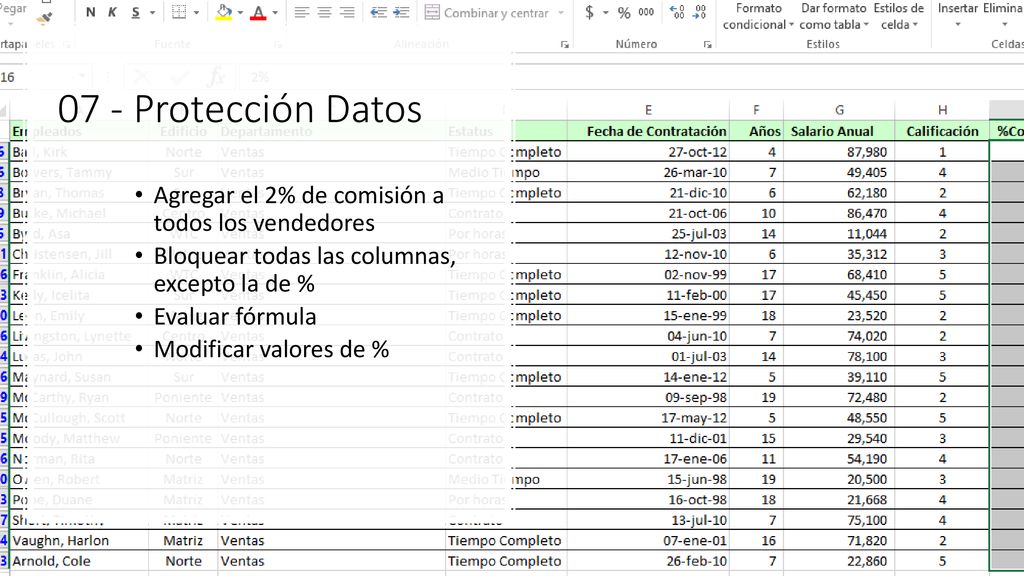This screenshot has height=576, width=1024.
Task: Select date cell 02-nov-99
Action: tap(648, 275)
